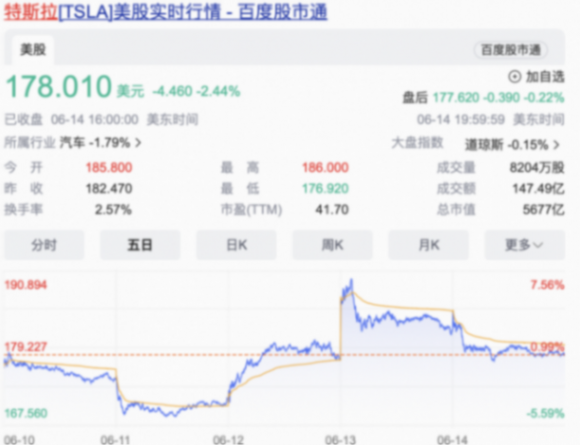Select the 美股 tab

pyautogui.click(x=33, y=50)
